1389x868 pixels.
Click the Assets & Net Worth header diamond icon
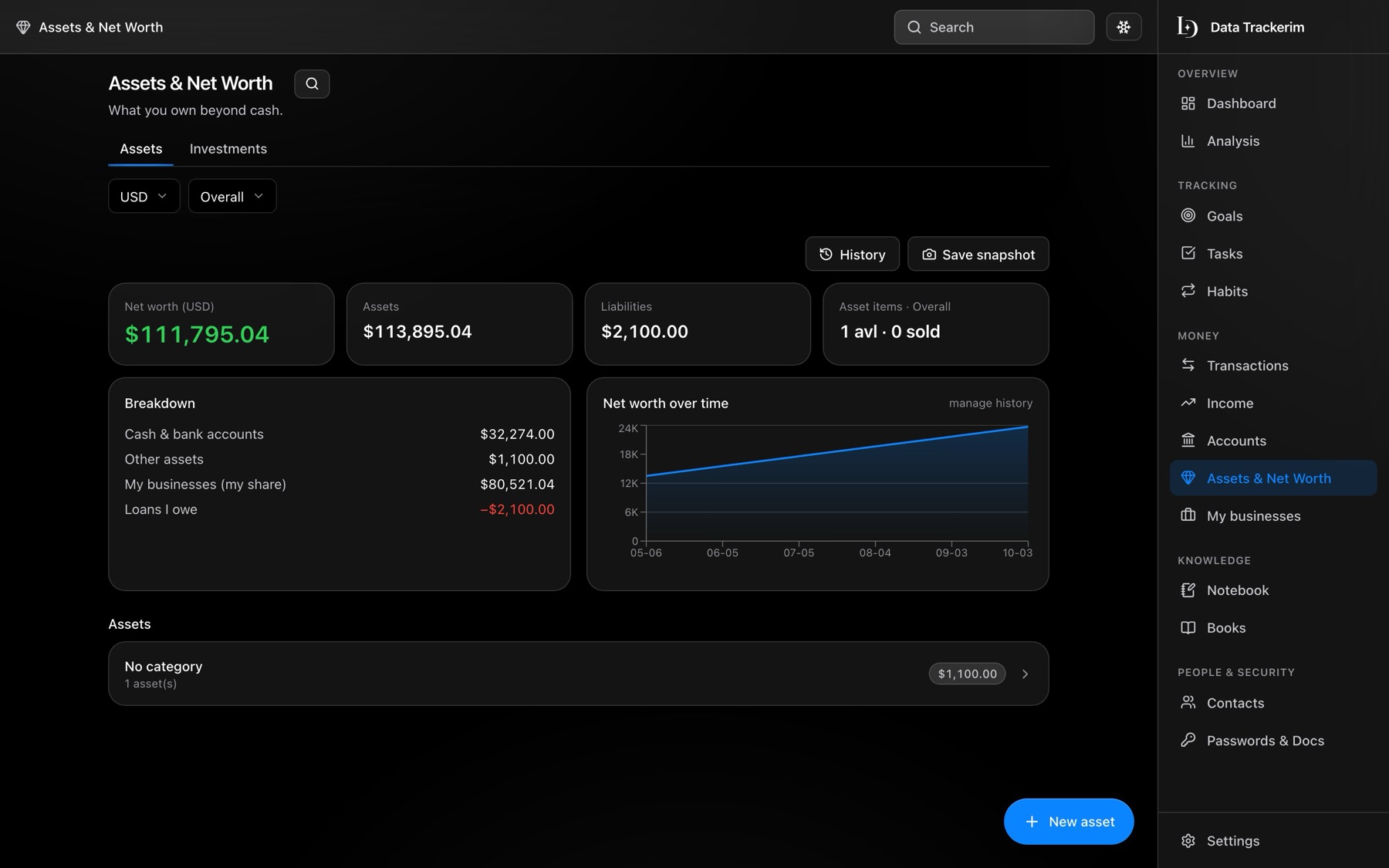(23, 27)
